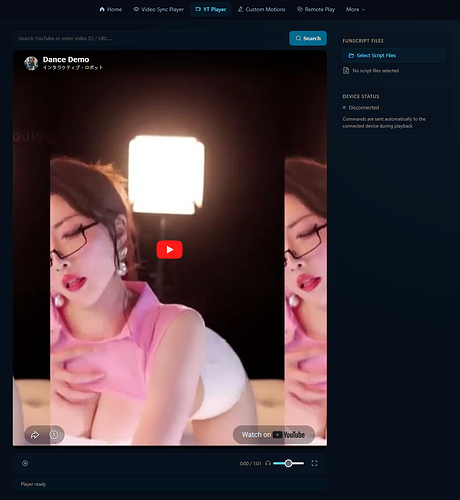Toggle the fullscreen icon in player bar
460x500 pixels.
(314, 463)
